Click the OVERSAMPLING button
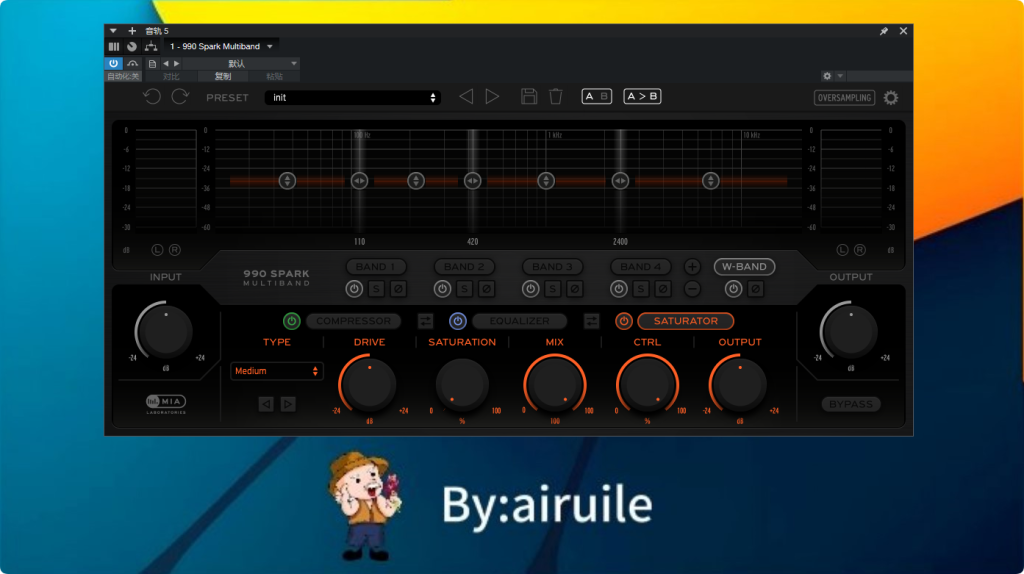1024x574 pixels. (844, 98)
